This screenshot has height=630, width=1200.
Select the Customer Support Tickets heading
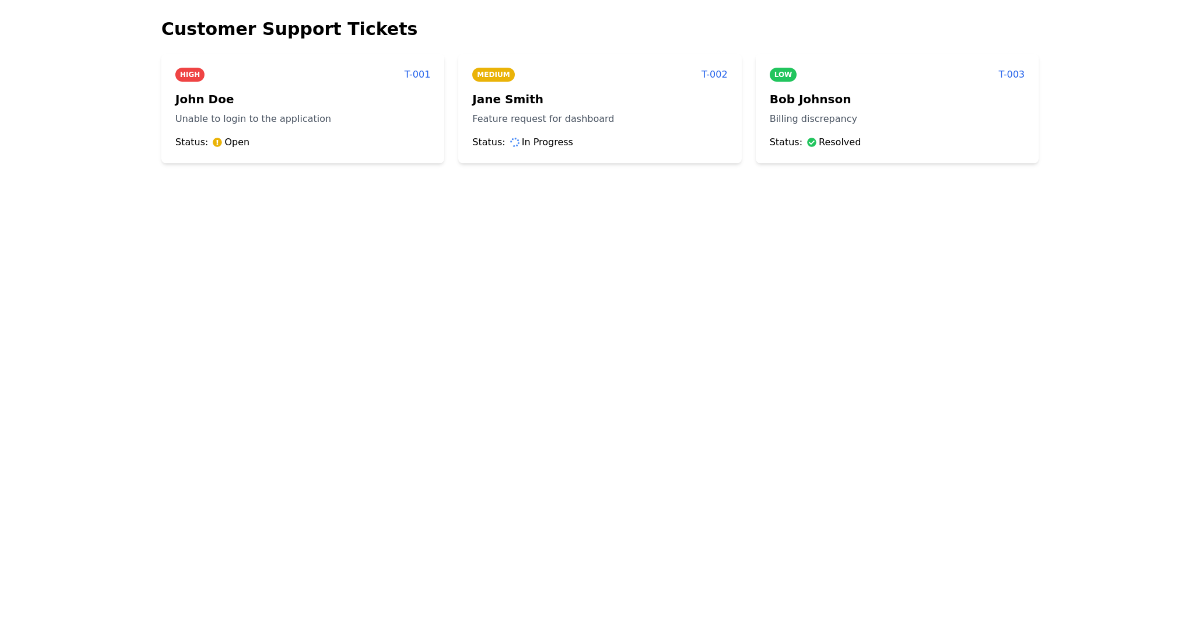coord(289,28)
